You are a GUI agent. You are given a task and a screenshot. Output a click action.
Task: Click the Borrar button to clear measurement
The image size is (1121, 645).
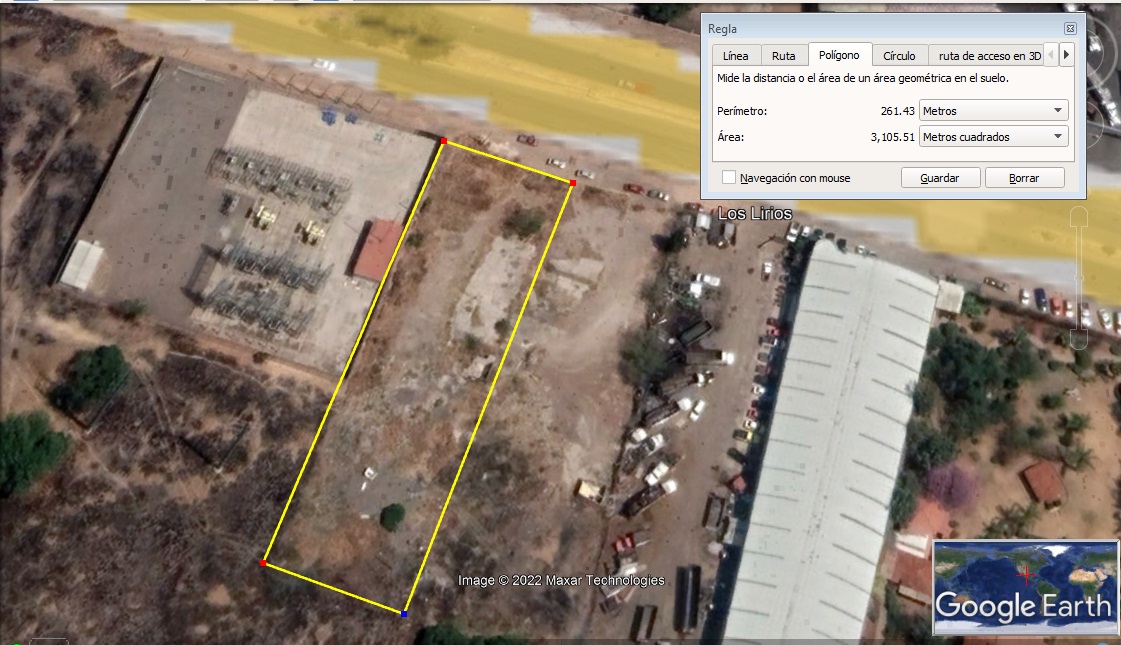(x=1024, y=178)
